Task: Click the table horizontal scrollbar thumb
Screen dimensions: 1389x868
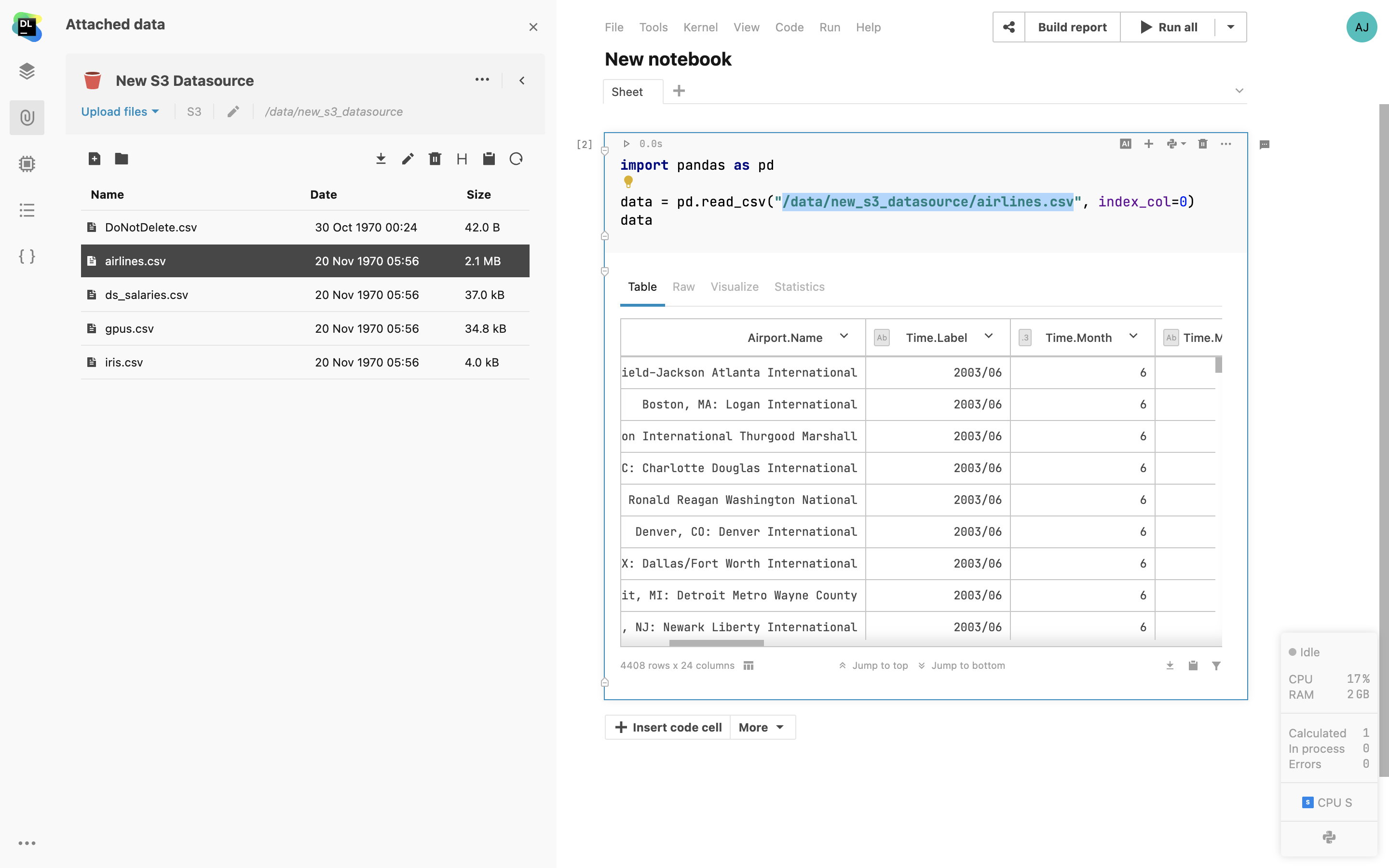Action: (716, 643)
